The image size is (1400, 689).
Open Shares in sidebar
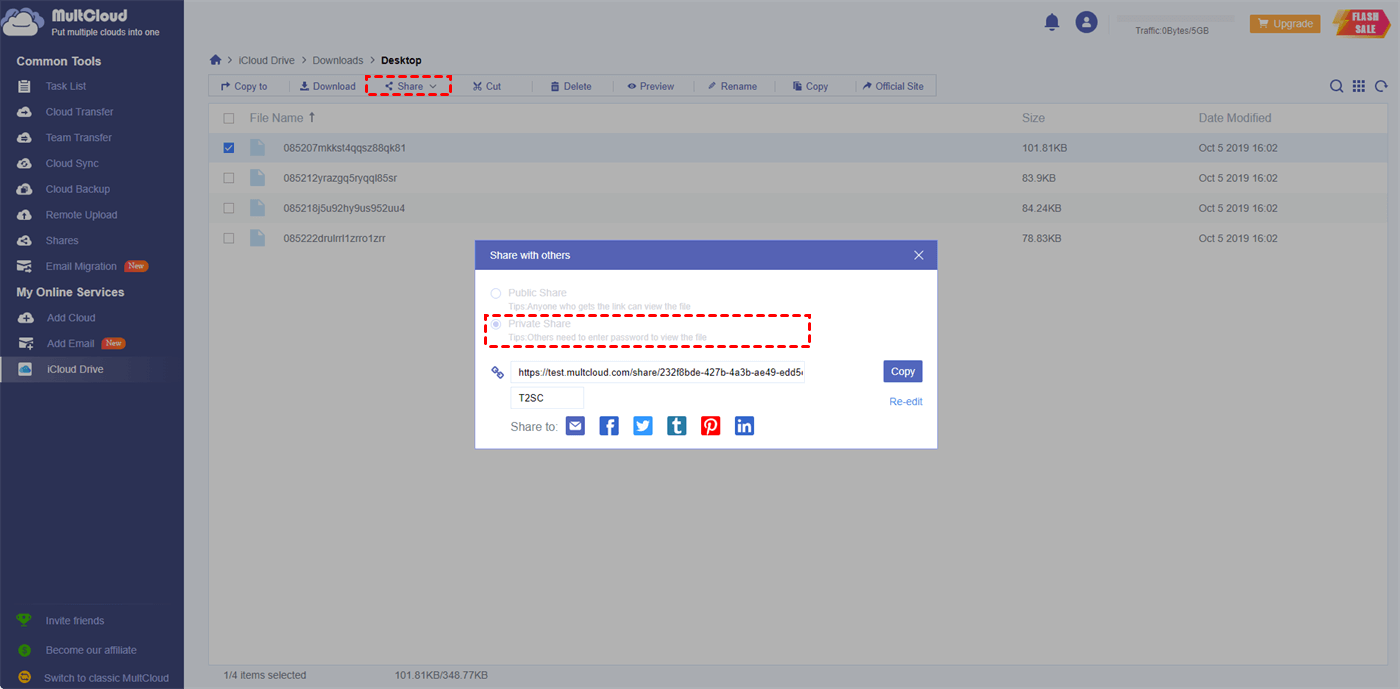pyautogui.click(x=62, y=241)
